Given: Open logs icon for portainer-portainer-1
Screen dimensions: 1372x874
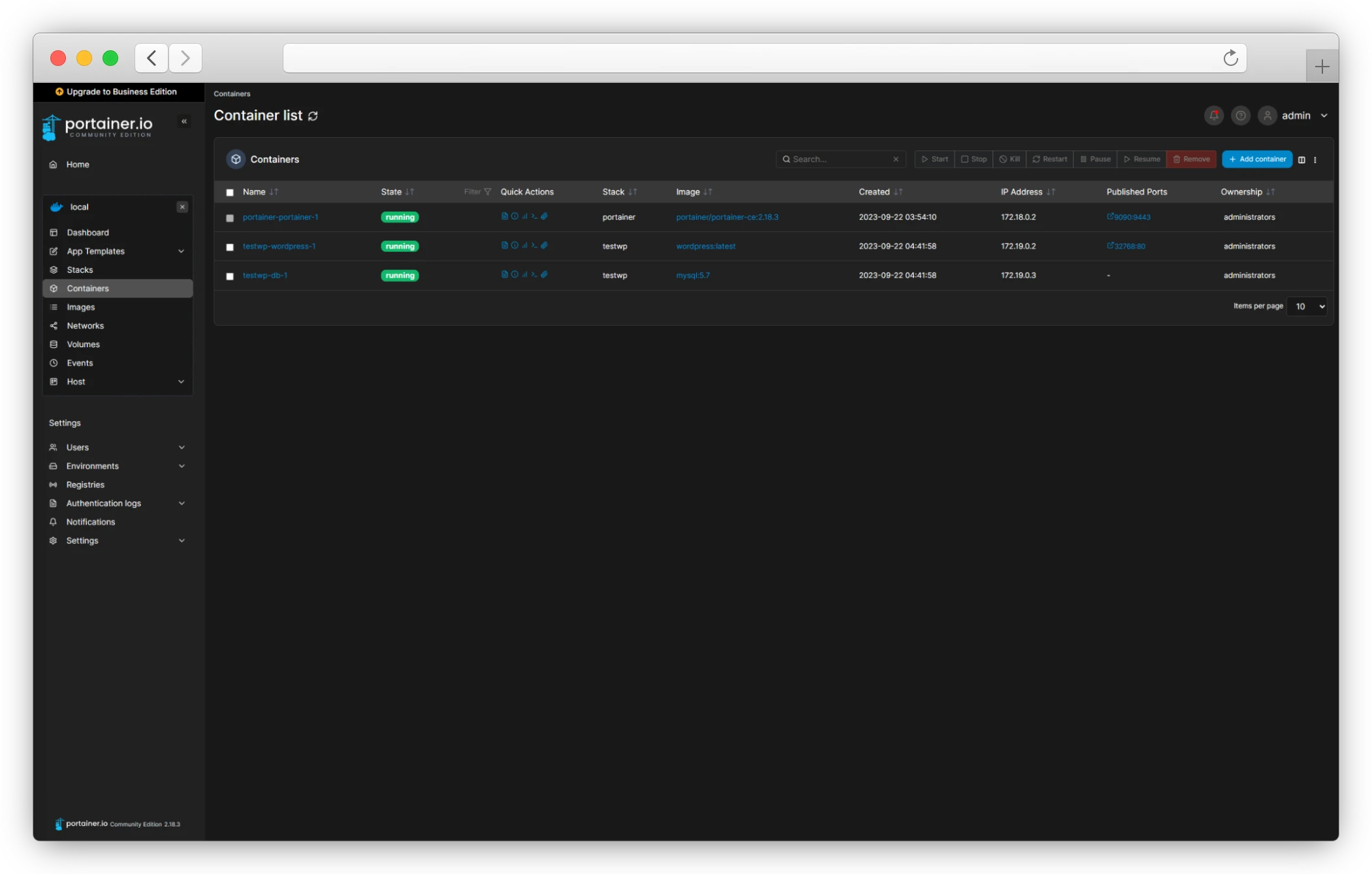Looking at the screenshot, I should tap(504, 216).
